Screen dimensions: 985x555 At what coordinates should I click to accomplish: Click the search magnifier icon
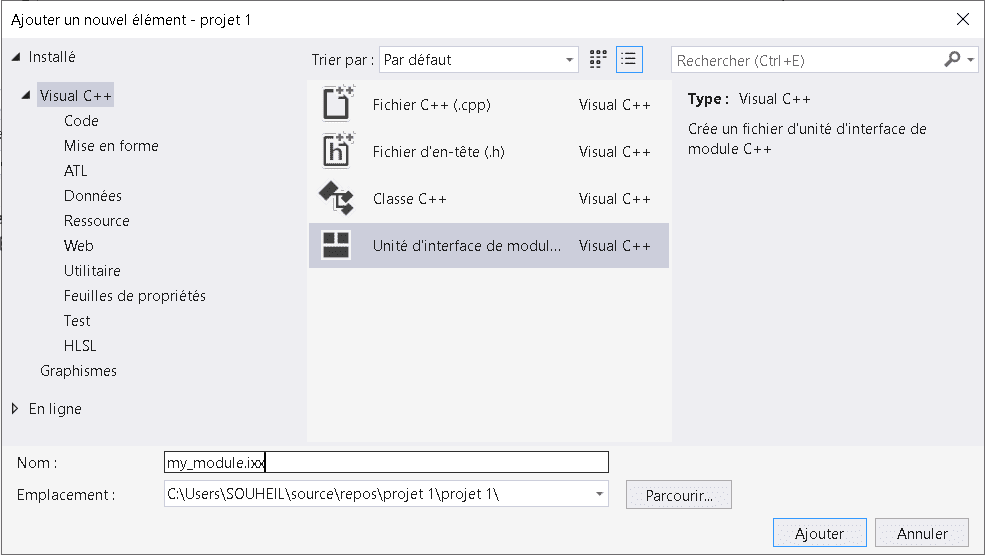point(952,60)
